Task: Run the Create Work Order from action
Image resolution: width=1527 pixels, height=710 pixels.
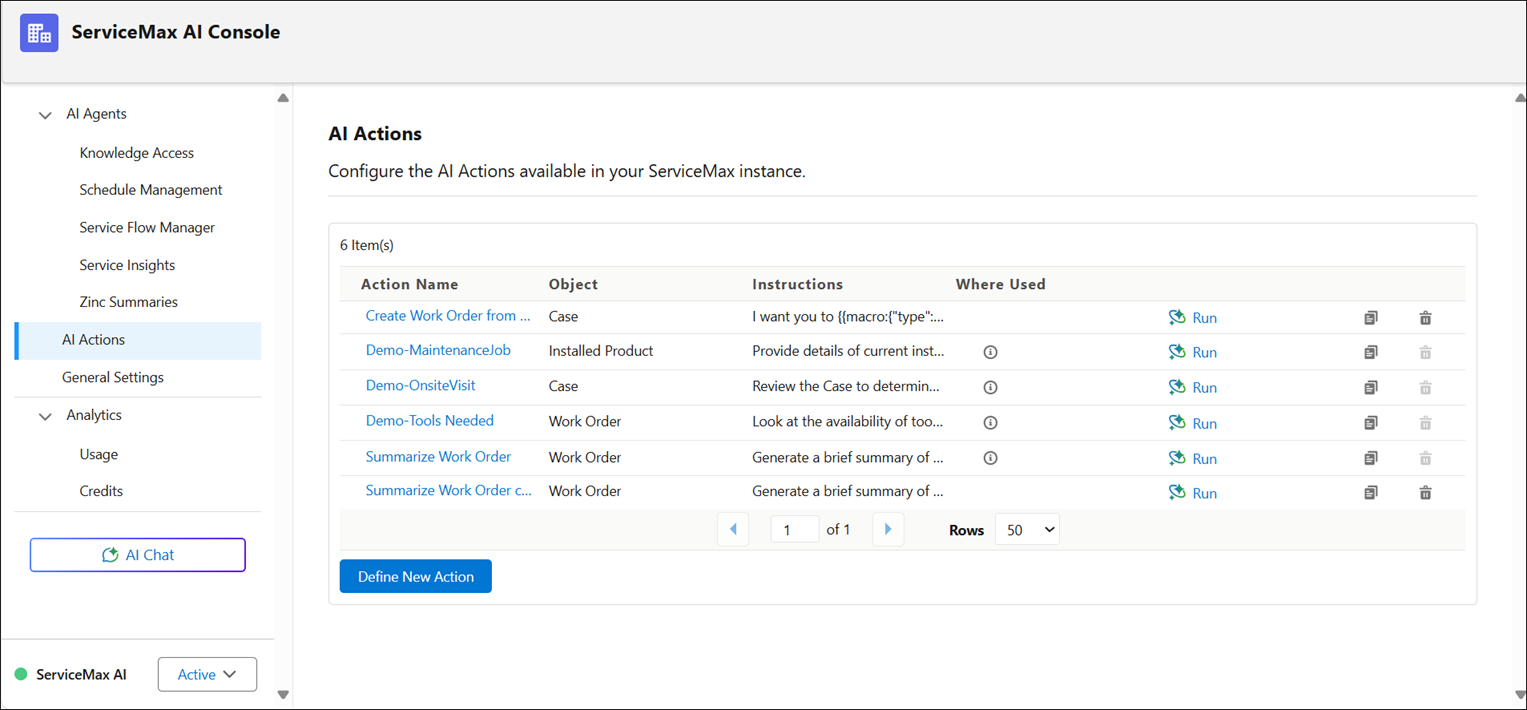Action: [x=1192, y=318]
